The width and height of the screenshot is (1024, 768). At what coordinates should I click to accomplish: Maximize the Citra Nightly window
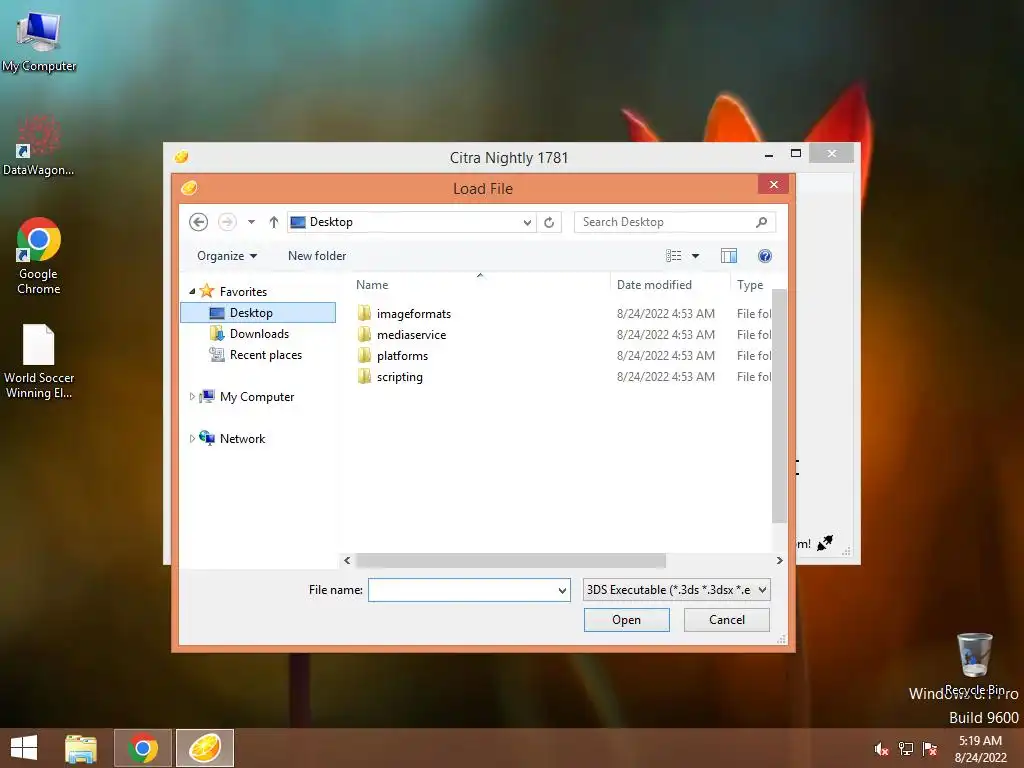[x=795, y=153]
